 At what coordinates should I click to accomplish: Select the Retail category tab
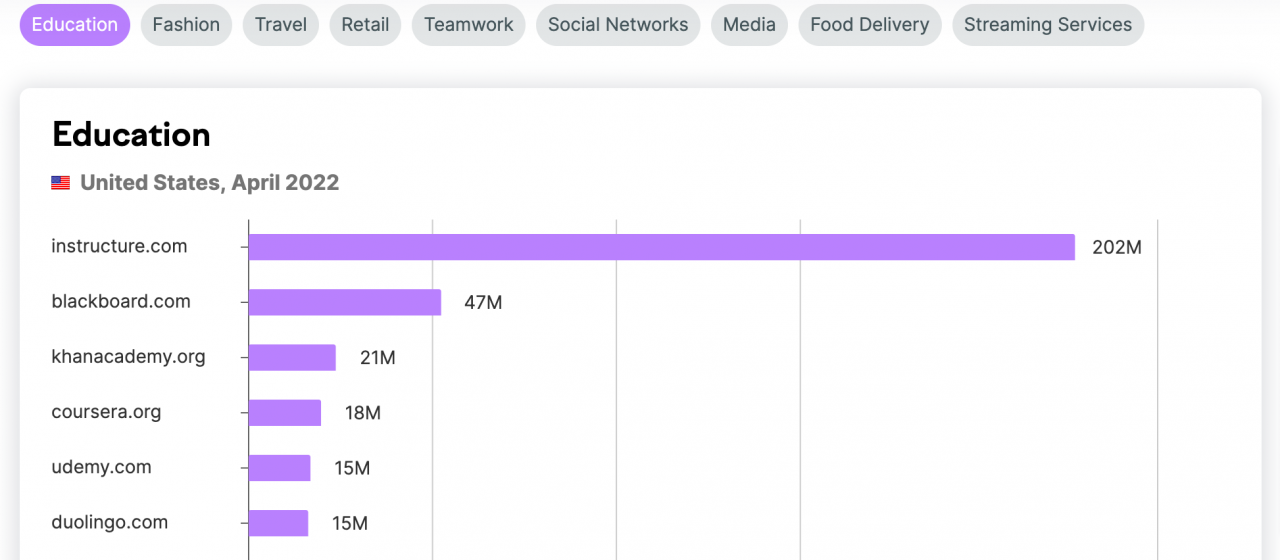[x=365, y=25]
